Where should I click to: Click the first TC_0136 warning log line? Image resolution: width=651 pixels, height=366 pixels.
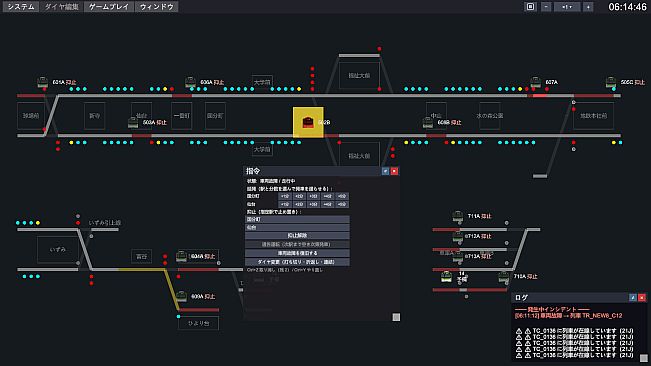pyautogui.click(x=575, y=331)
